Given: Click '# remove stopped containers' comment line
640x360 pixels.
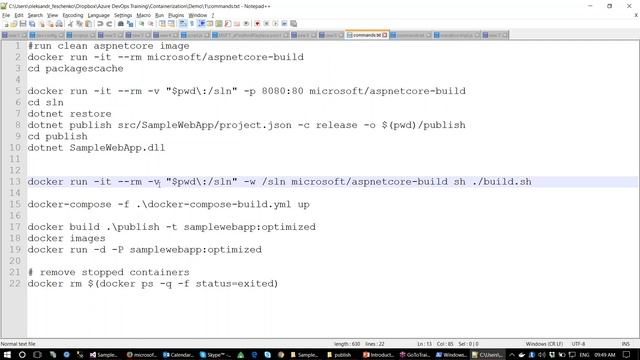Looking at the screenshot, I should (108, 272).
